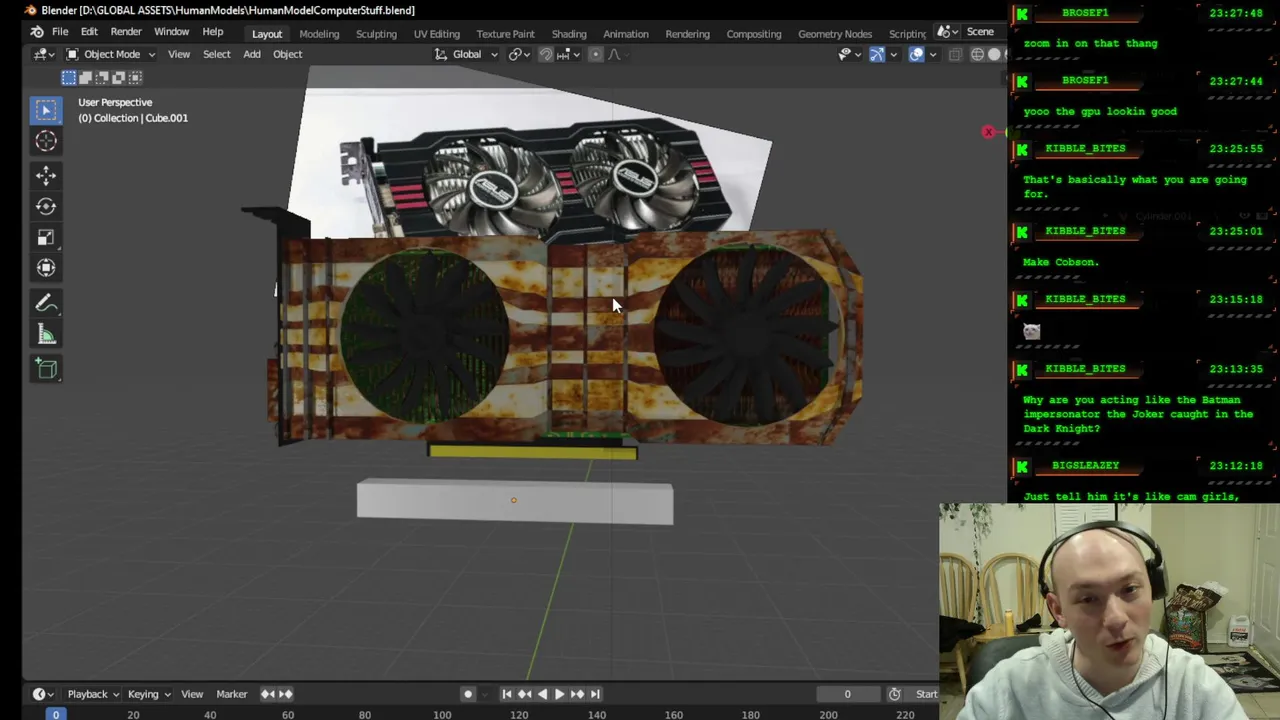
Task: Select the Scale tool
Action: (x=46, y=237)
